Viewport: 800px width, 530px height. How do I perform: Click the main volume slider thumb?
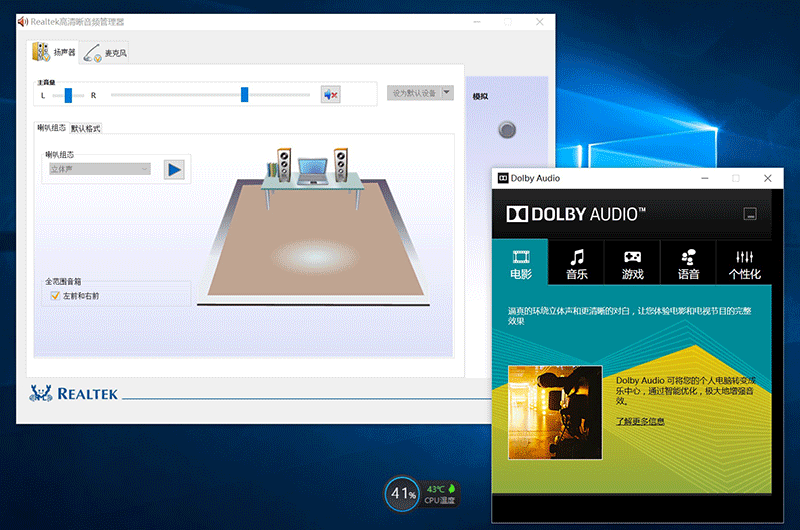click(x=244, y=94)
